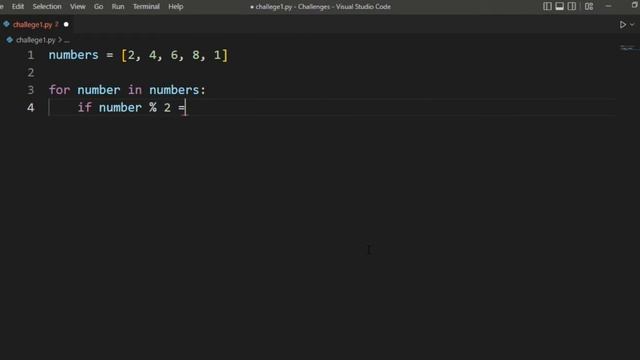Open the Run menu
Viewport: 640px width, 360px height.
(118, 7)
